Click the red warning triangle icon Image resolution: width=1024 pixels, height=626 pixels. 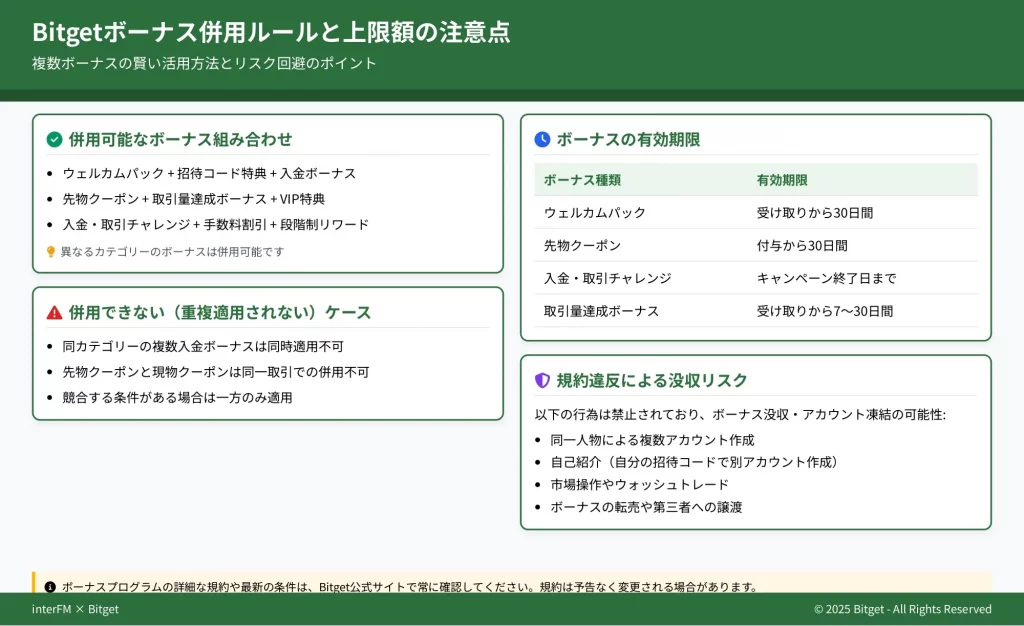coord(54,312)
